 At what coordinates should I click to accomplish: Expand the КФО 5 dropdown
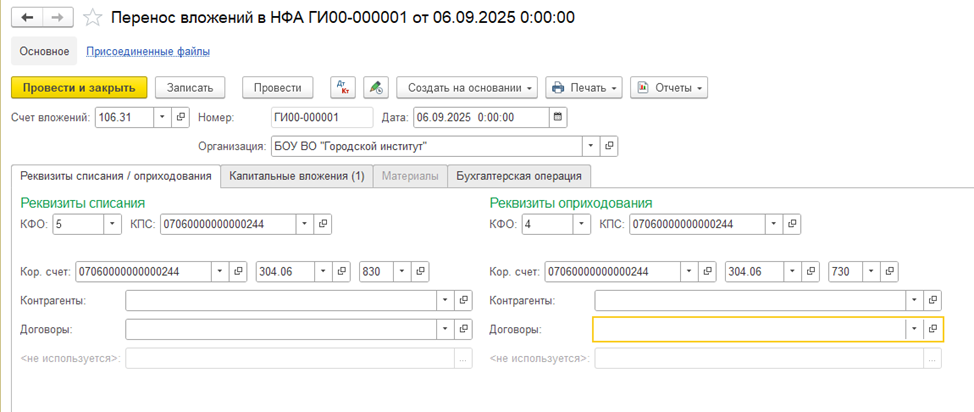pyautogui.click(x=112, y=224)
